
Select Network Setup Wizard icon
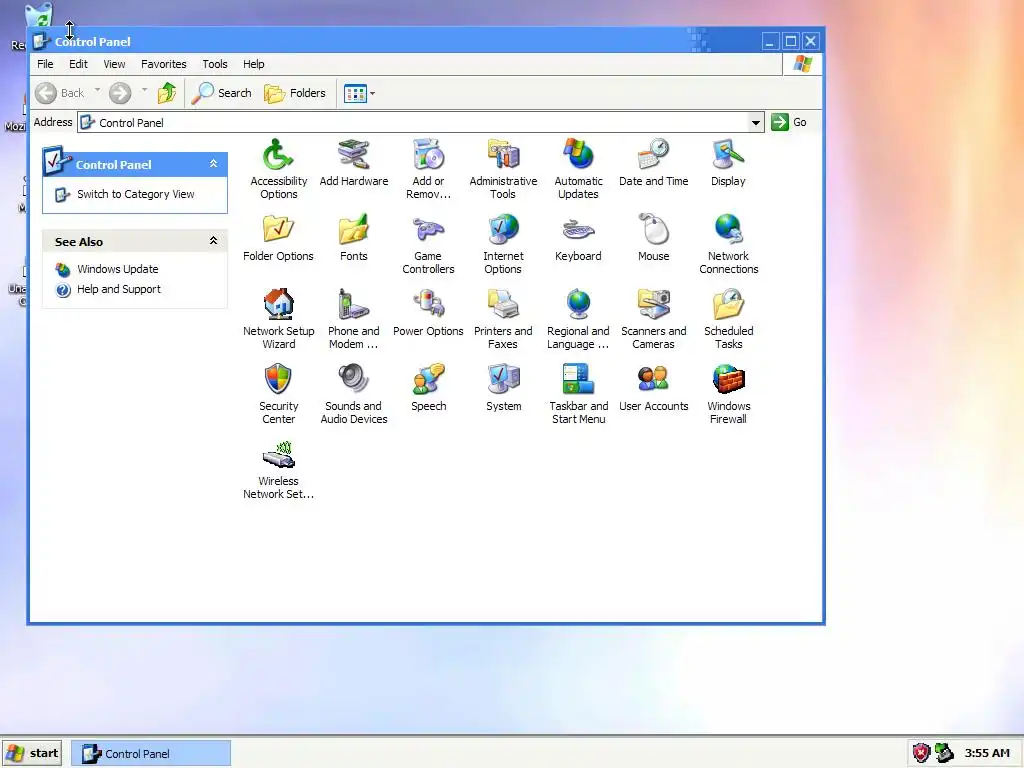(x=278, y=319)
